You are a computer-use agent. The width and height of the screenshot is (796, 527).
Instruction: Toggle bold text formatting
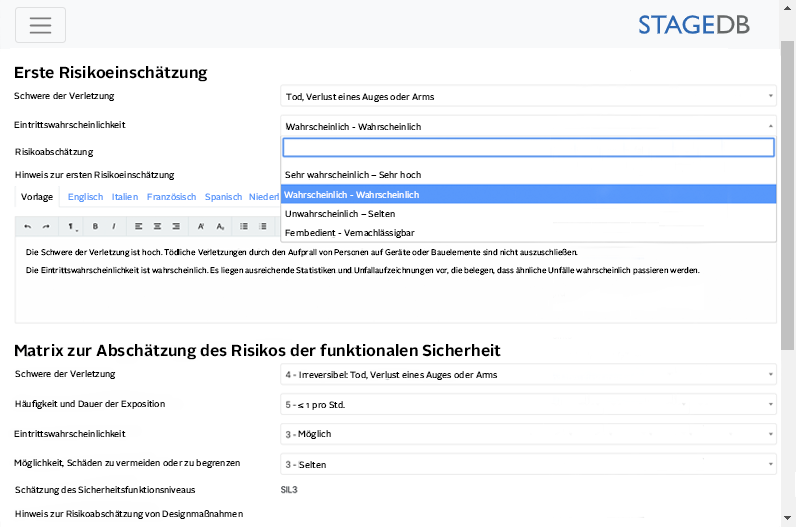[x=96, y=227]
